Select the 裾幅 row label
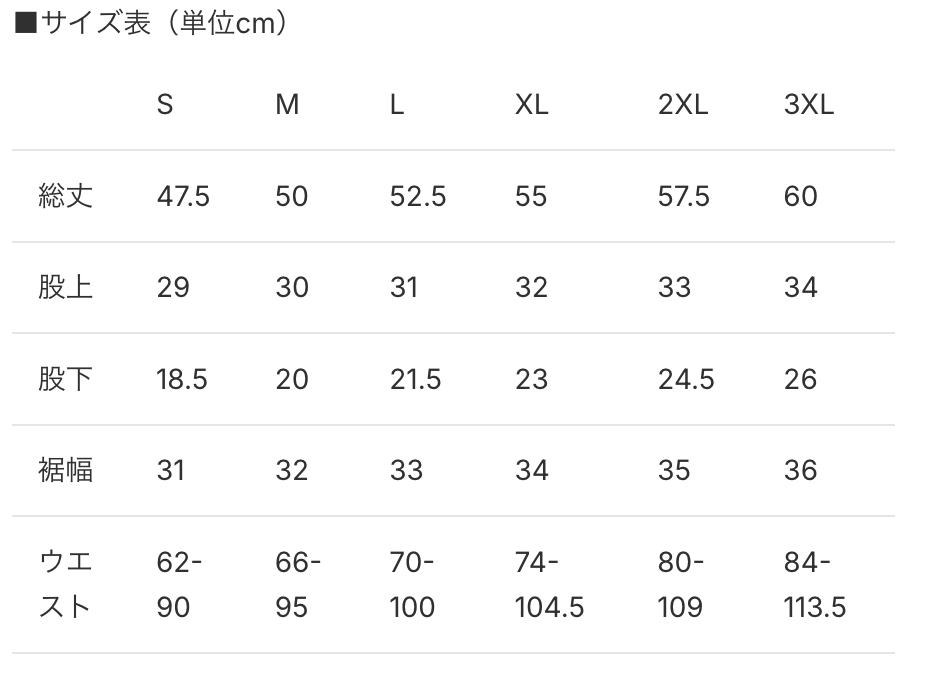938x682 pixels. pyautogui.click(x=65, y=470)
